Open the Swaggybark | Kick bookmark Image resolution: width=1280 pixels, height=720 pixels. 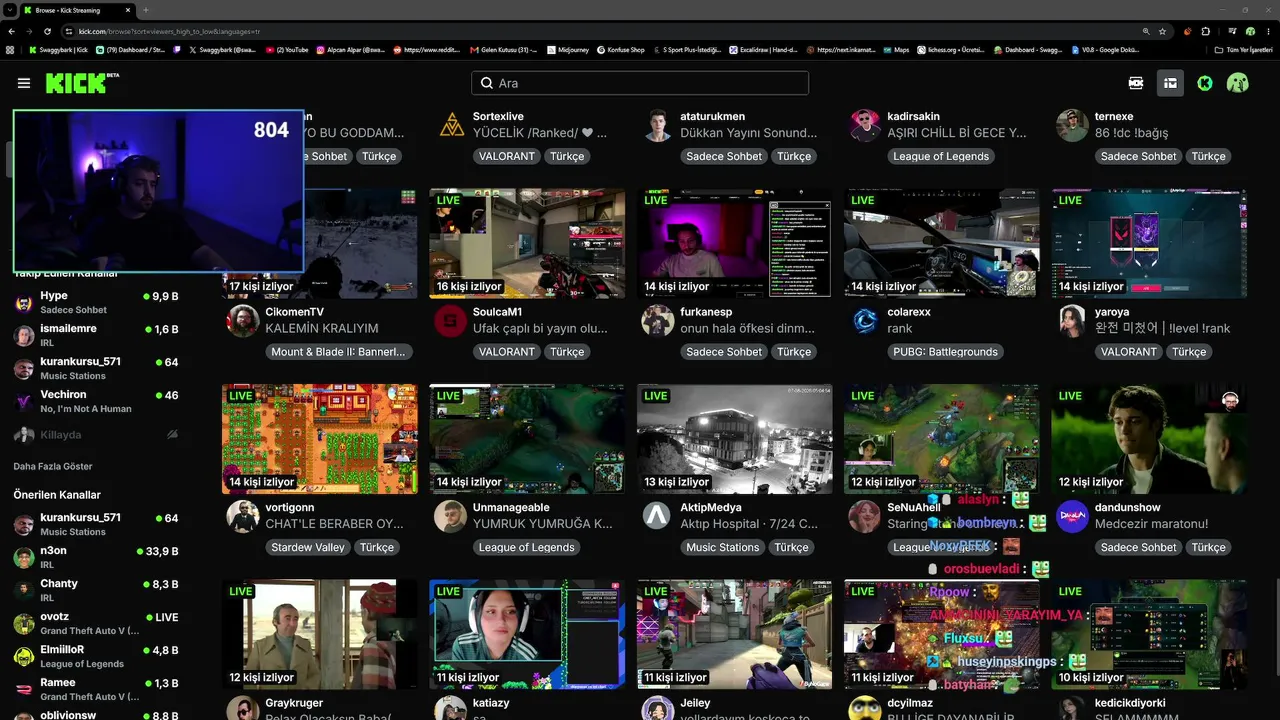[x=58, y=49]
